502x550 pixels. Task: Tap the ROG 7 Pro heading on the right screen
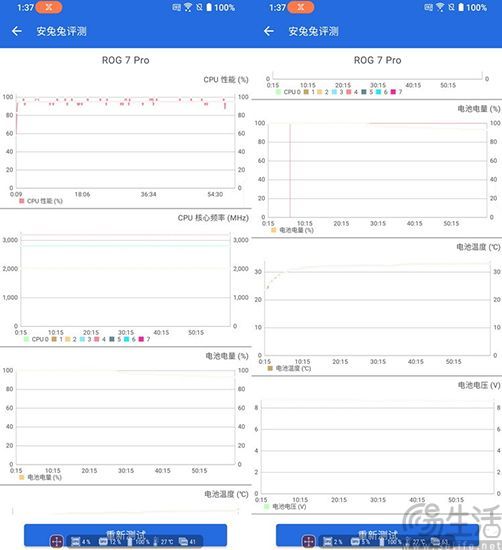(x=377, y=60)
